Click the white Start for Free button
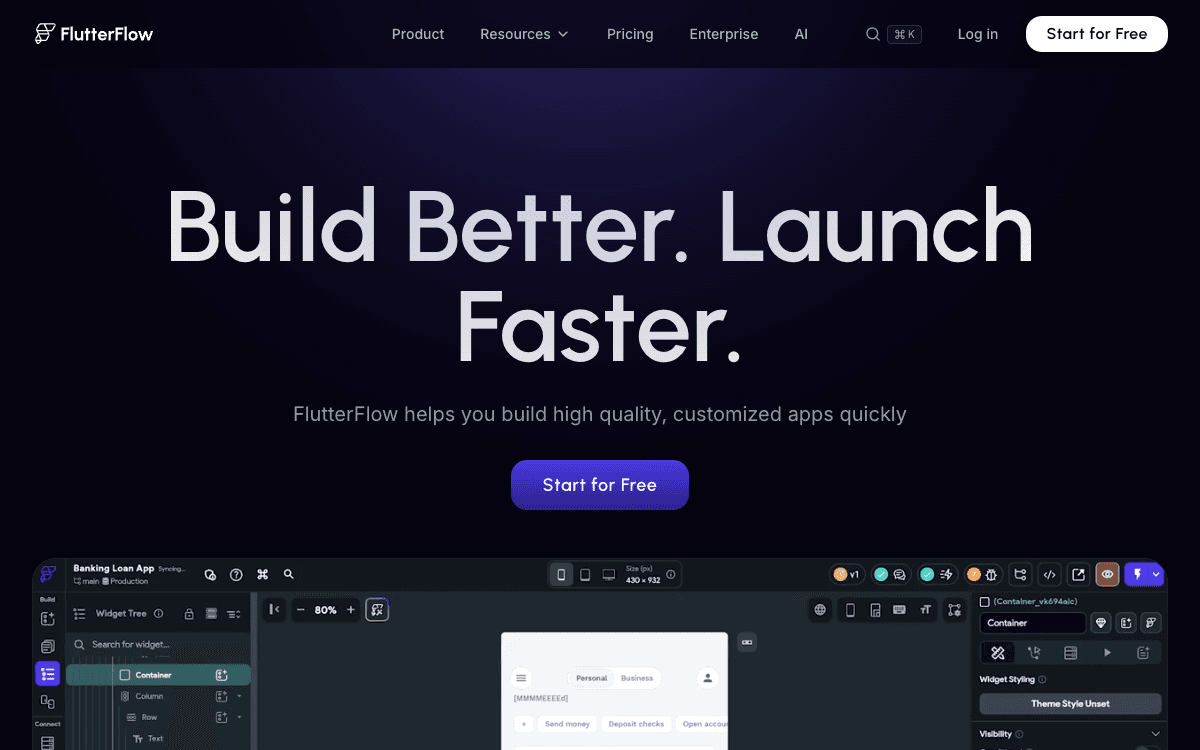1200x750 pixels. (x=1097, y=34)
